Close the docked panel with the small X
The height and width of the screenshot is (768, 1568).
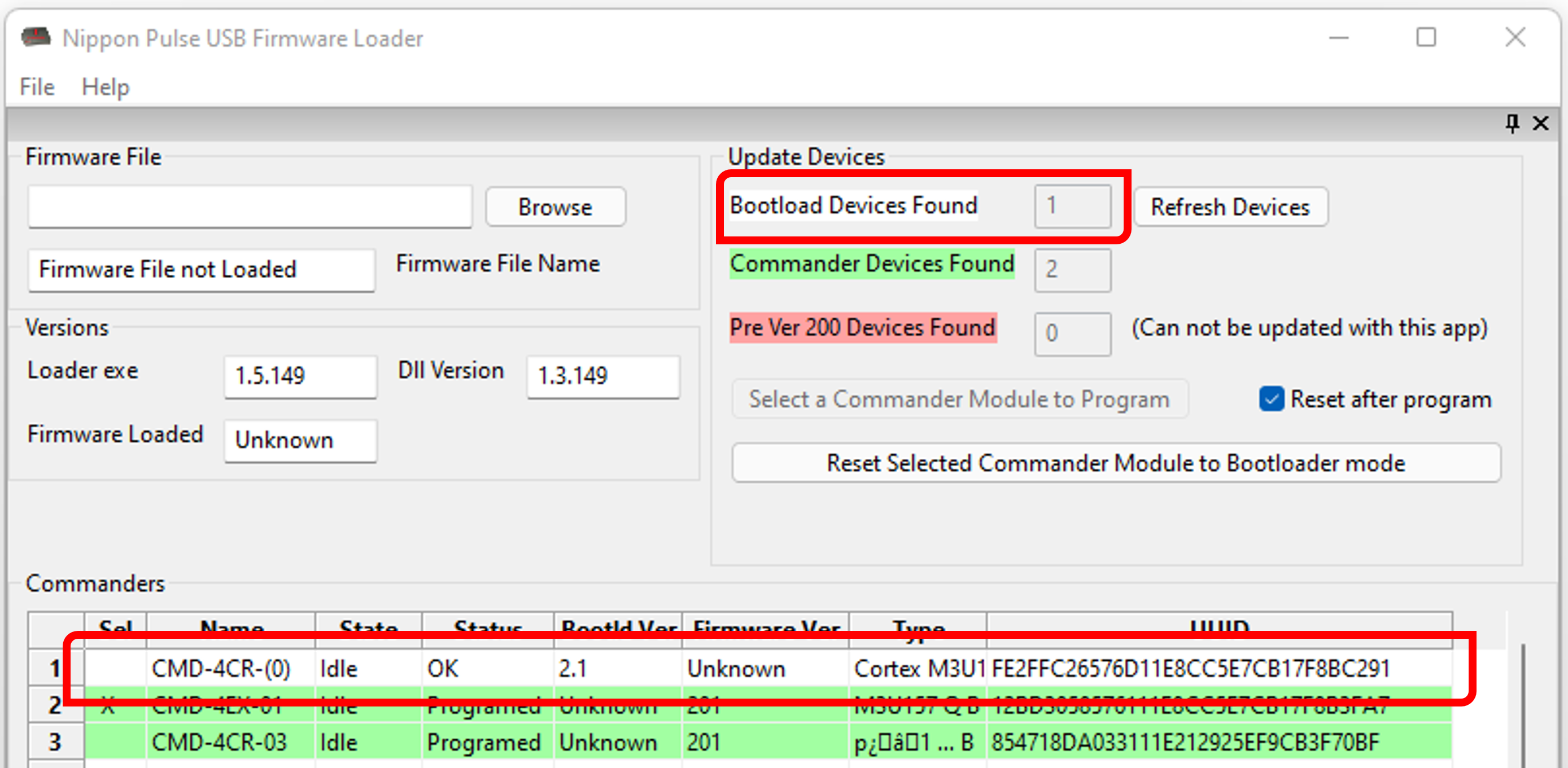point(1540,123)
